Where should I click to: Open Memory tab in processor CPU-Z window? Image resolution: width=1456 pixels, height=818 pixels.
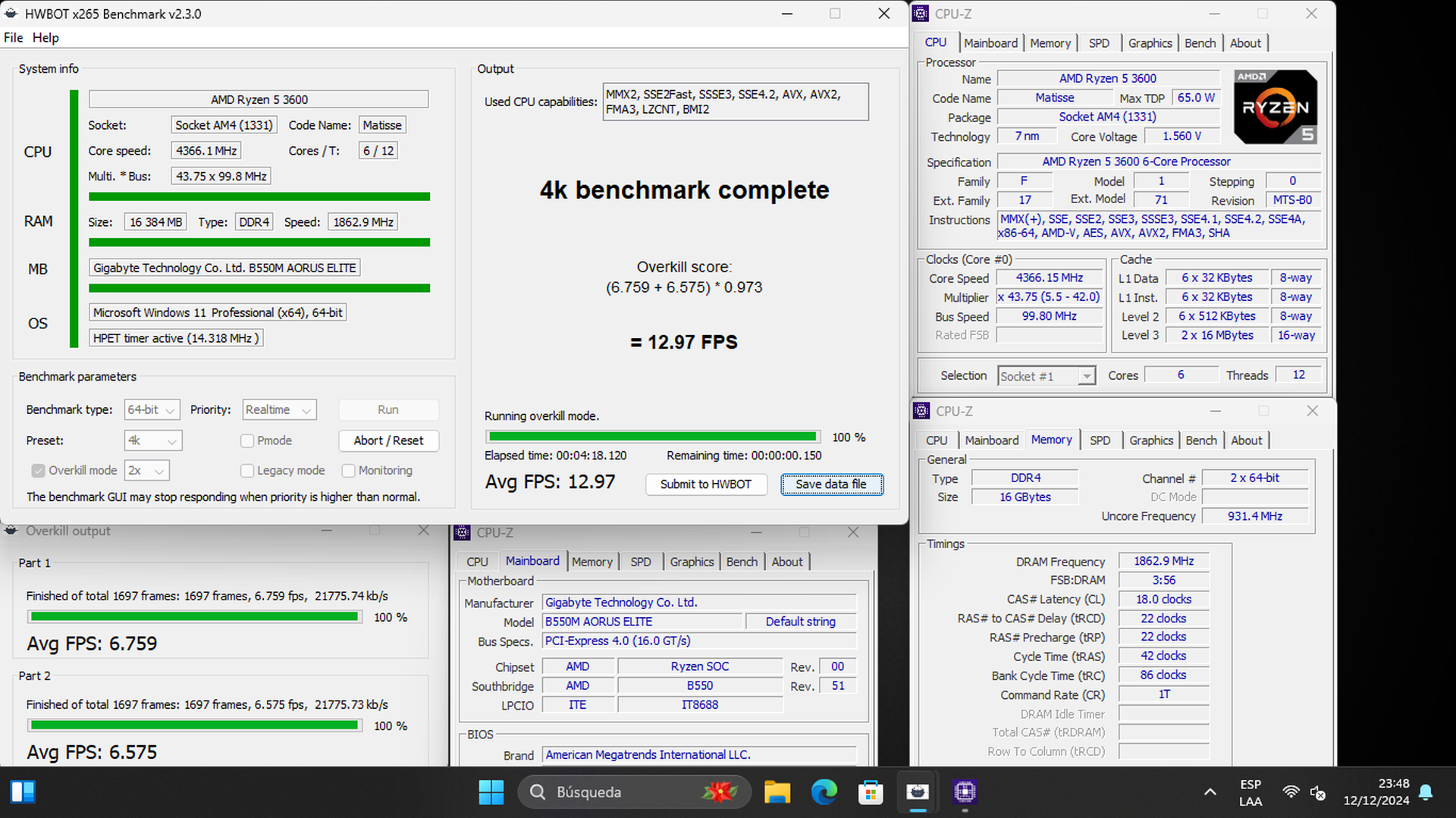(1050, 43)
